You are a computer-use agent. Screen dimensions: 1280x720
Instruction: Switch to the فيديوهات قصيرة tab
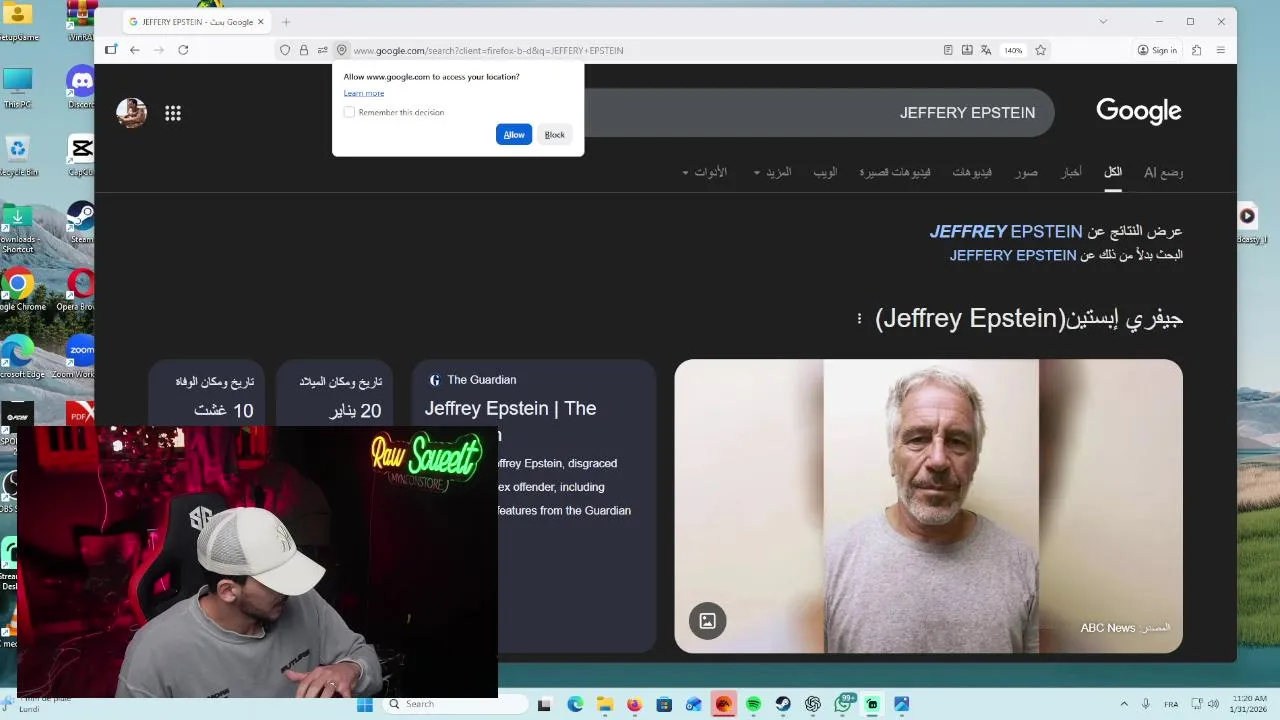[x=895, y=172]
